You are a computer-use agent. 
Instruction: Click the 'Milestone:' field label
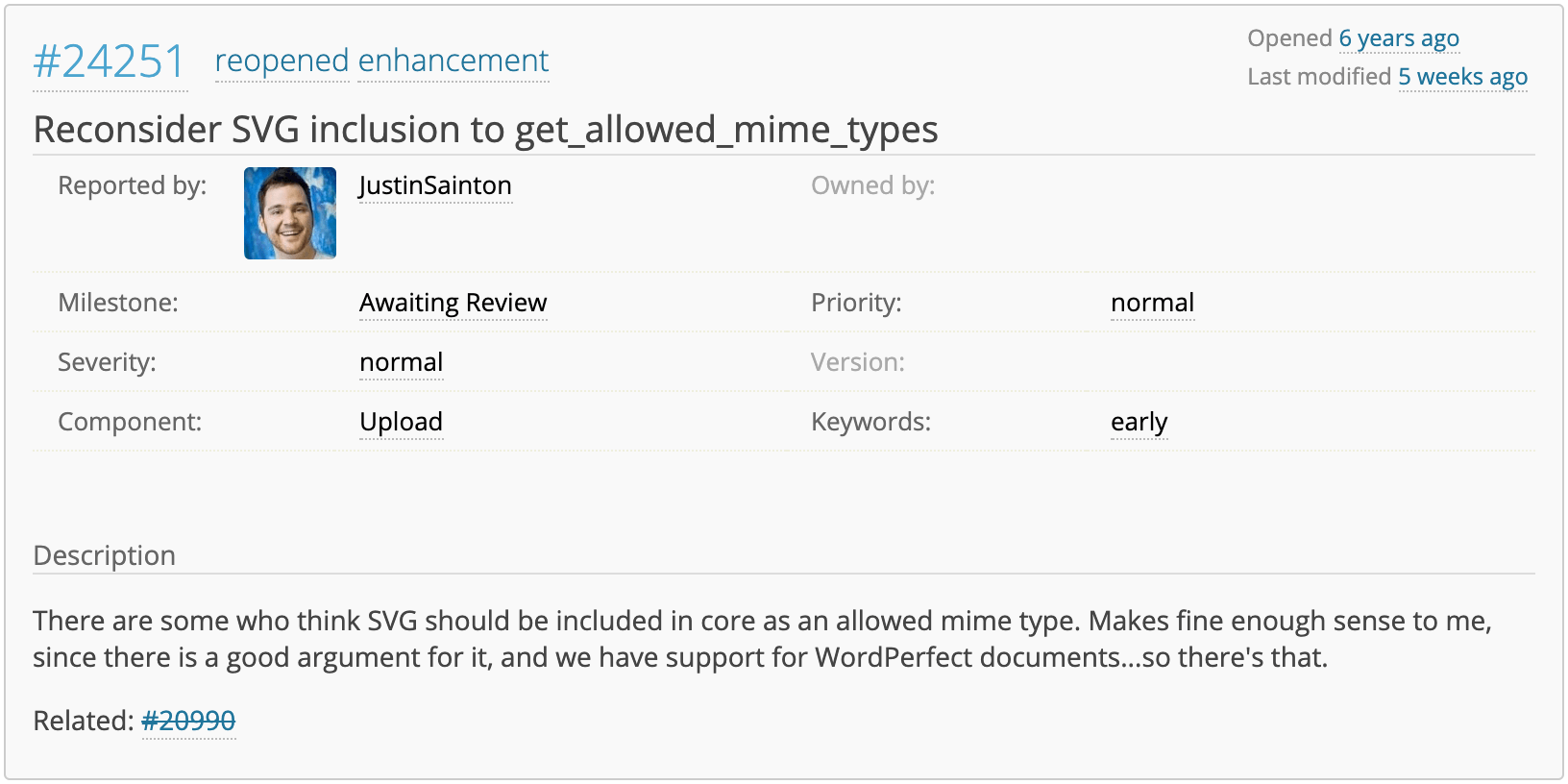(118, 303)
